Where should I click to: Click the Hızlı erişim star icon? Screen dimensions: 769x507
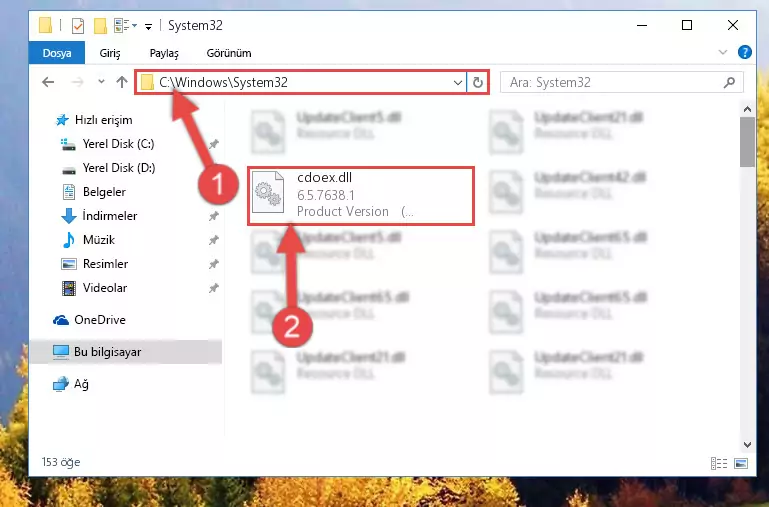click(x=62, y=120)
